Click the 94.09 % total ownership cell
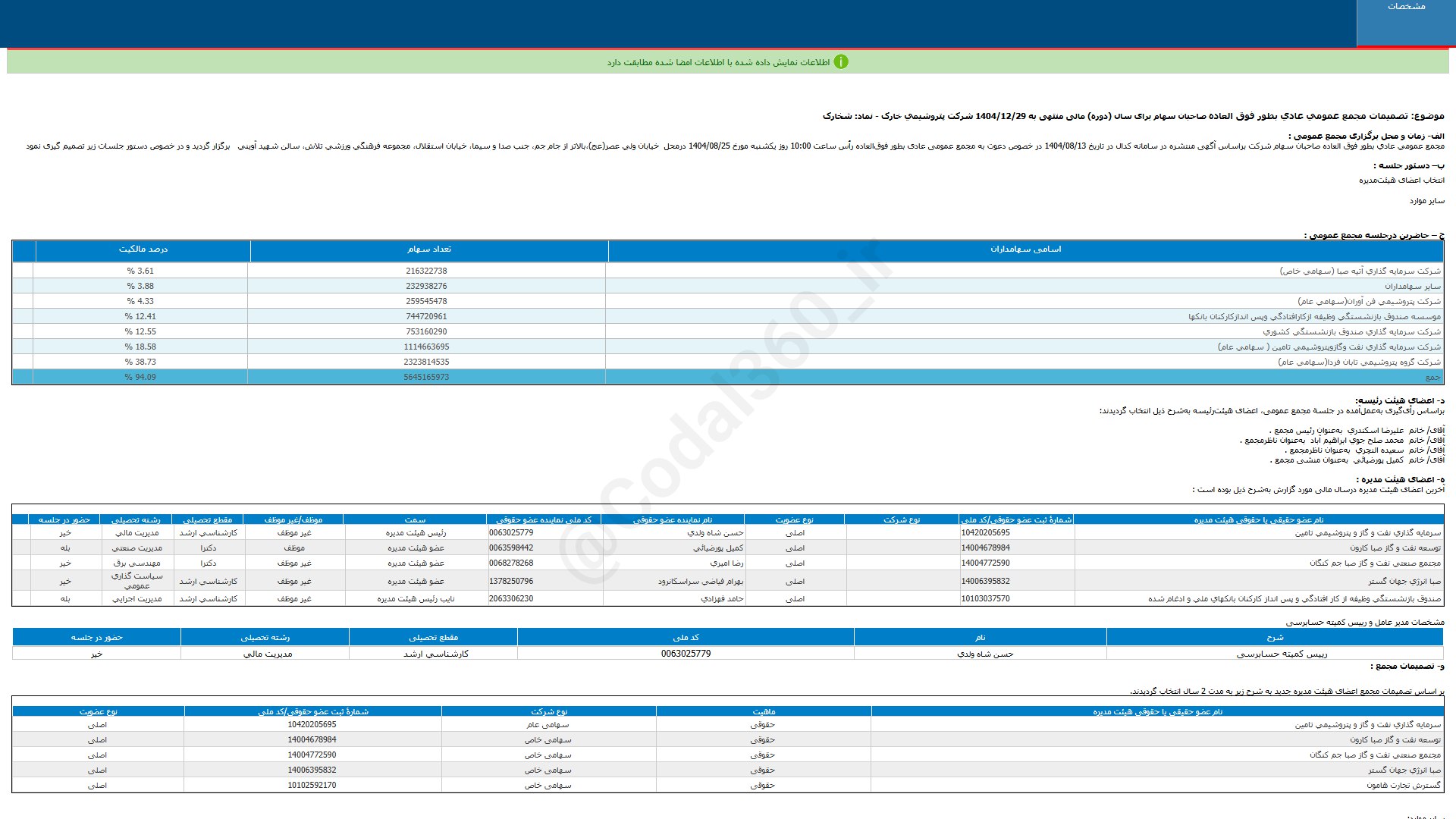 (140, 378)
